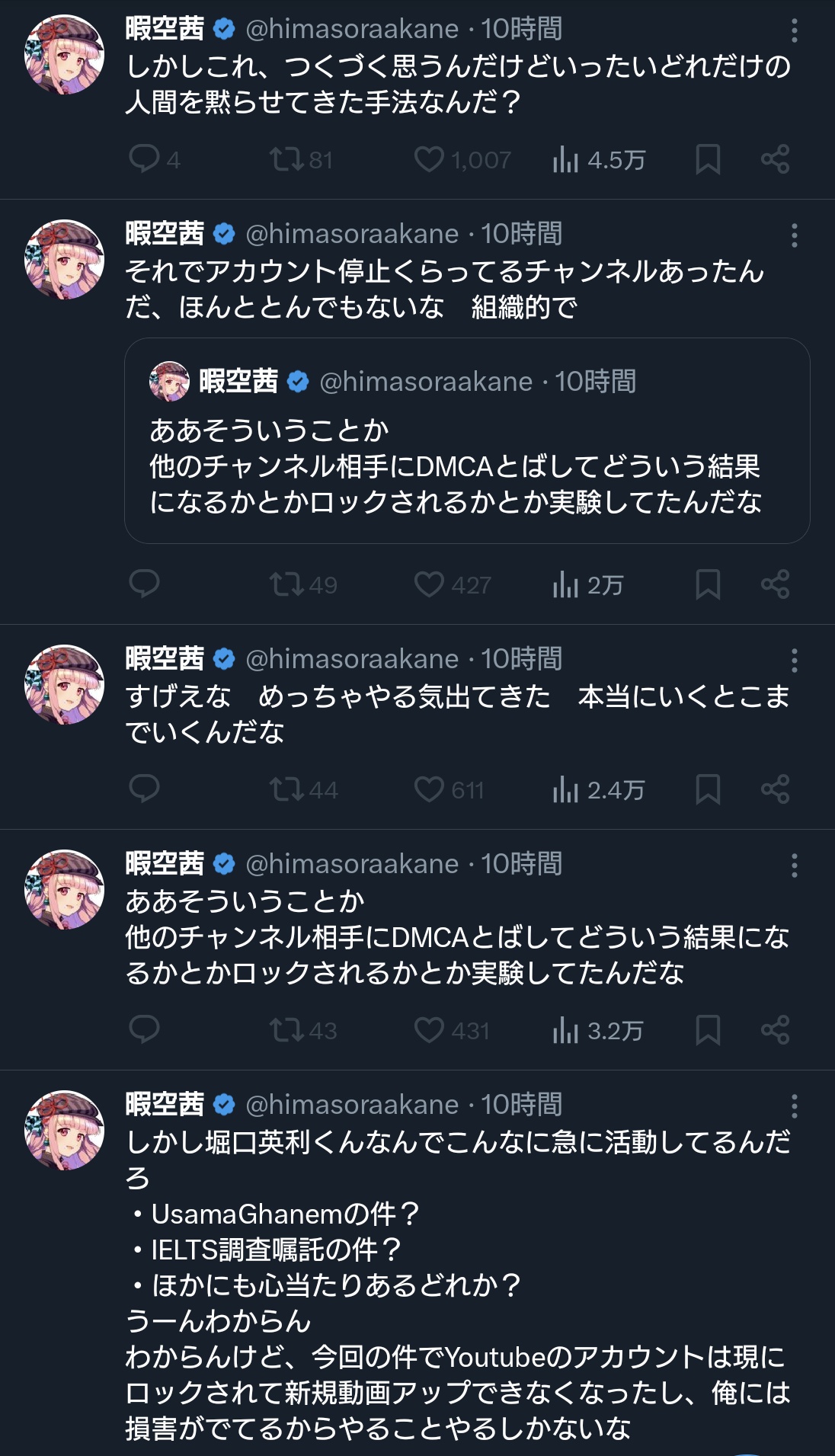Reply to the tweet with 1,007 likes

pos(144,159)
